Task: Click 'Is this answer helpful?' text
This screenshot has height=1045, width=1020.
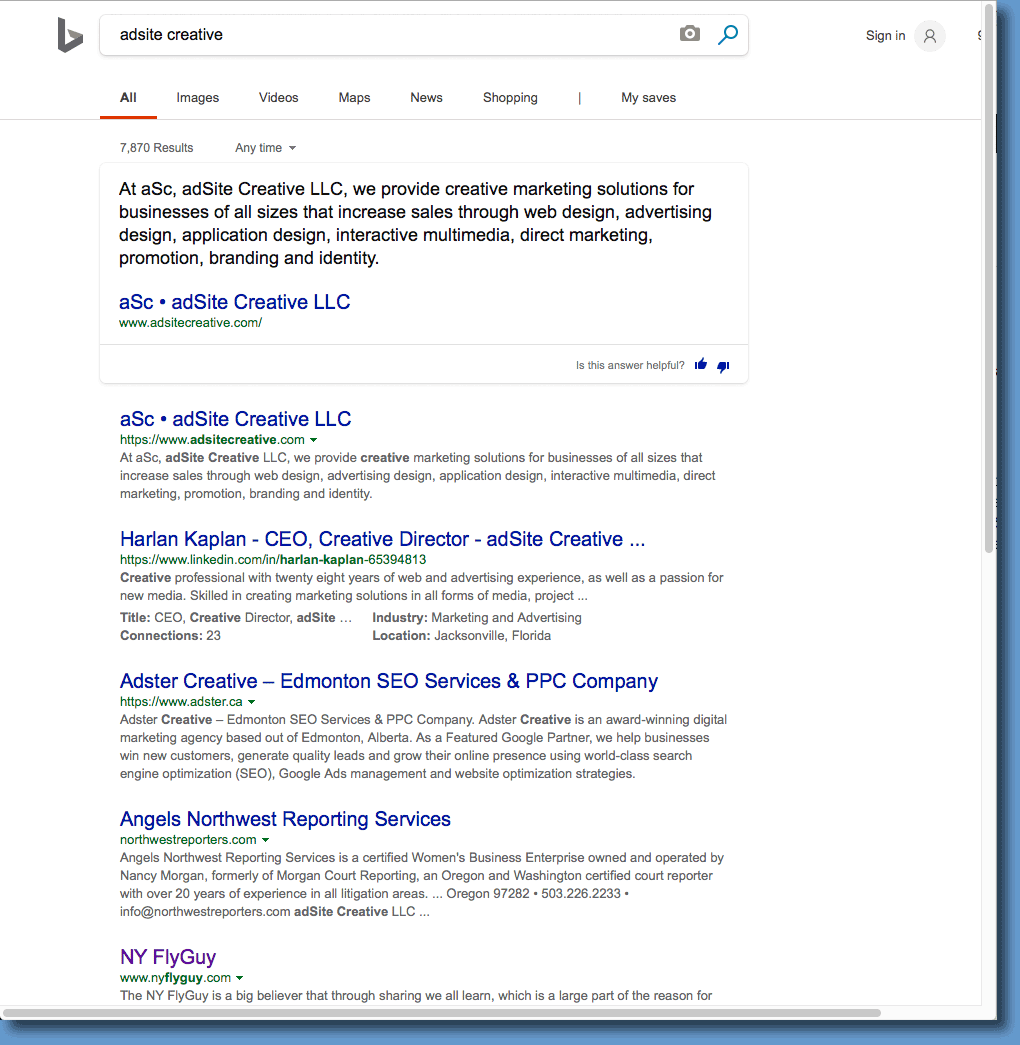Action: point(630,365)
